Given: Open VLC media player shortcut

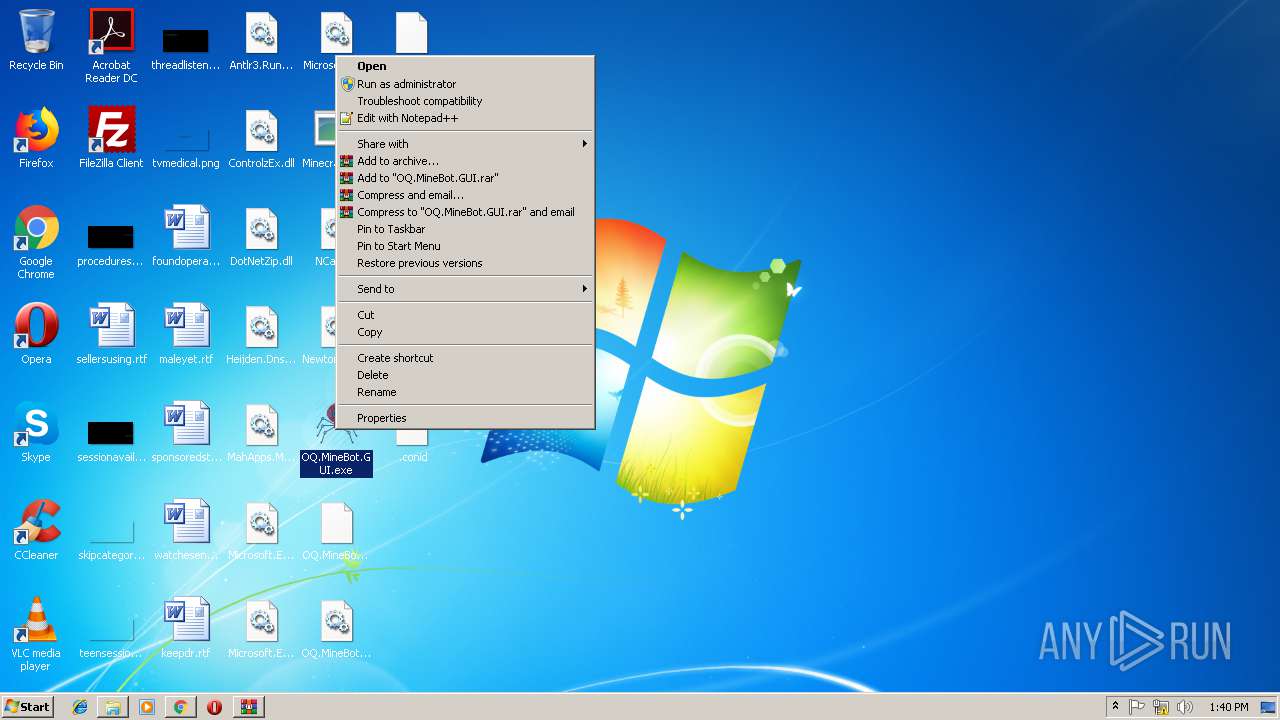Looking at the screenshot, I should [x=36, y=634].
